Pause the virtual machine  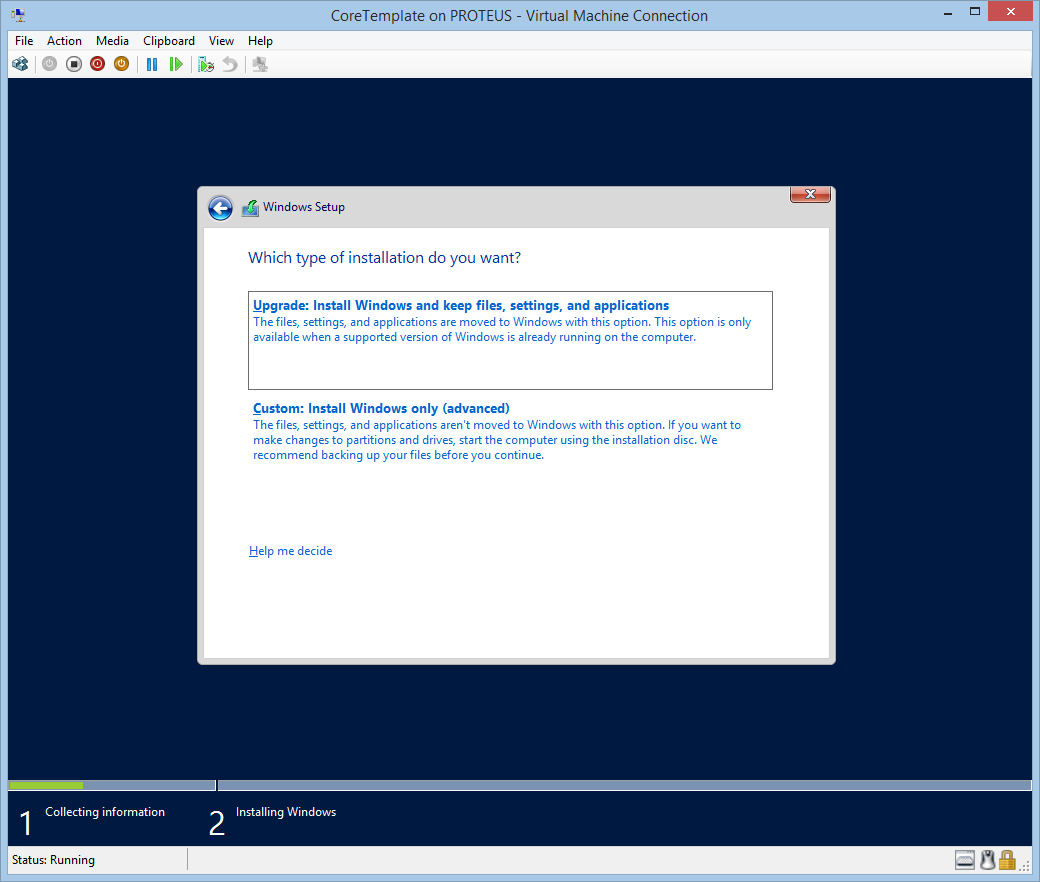152,64
